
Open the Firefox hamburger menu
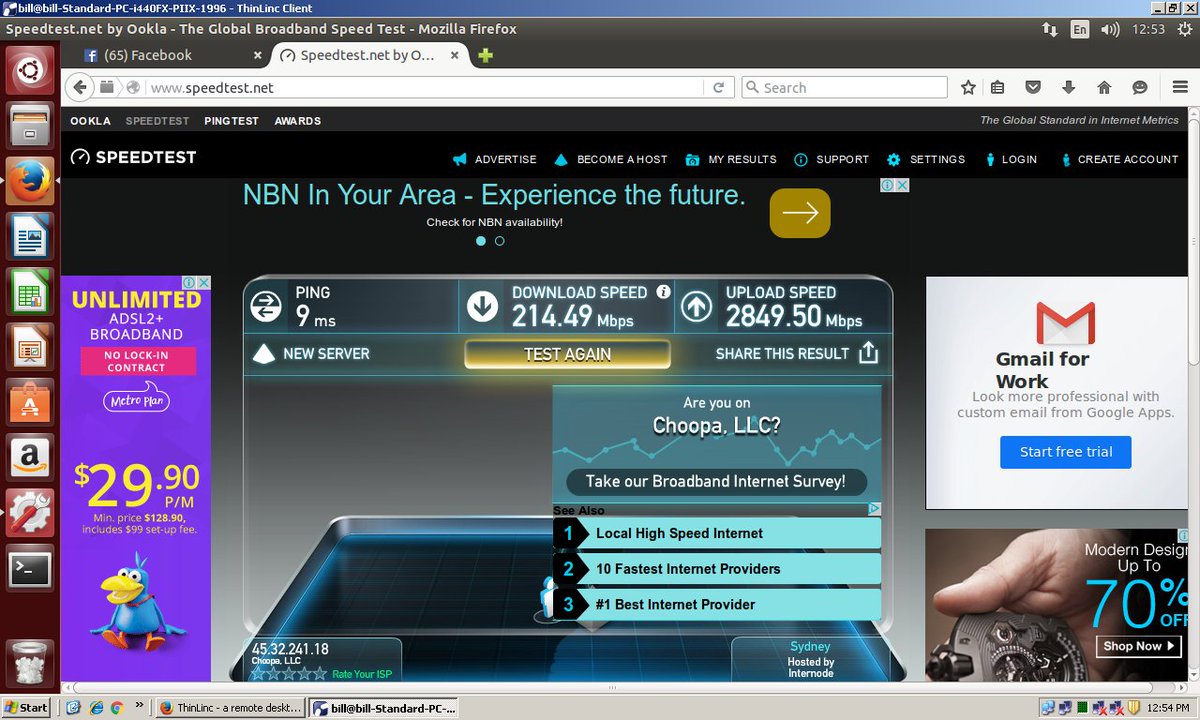click(1180, 88)
